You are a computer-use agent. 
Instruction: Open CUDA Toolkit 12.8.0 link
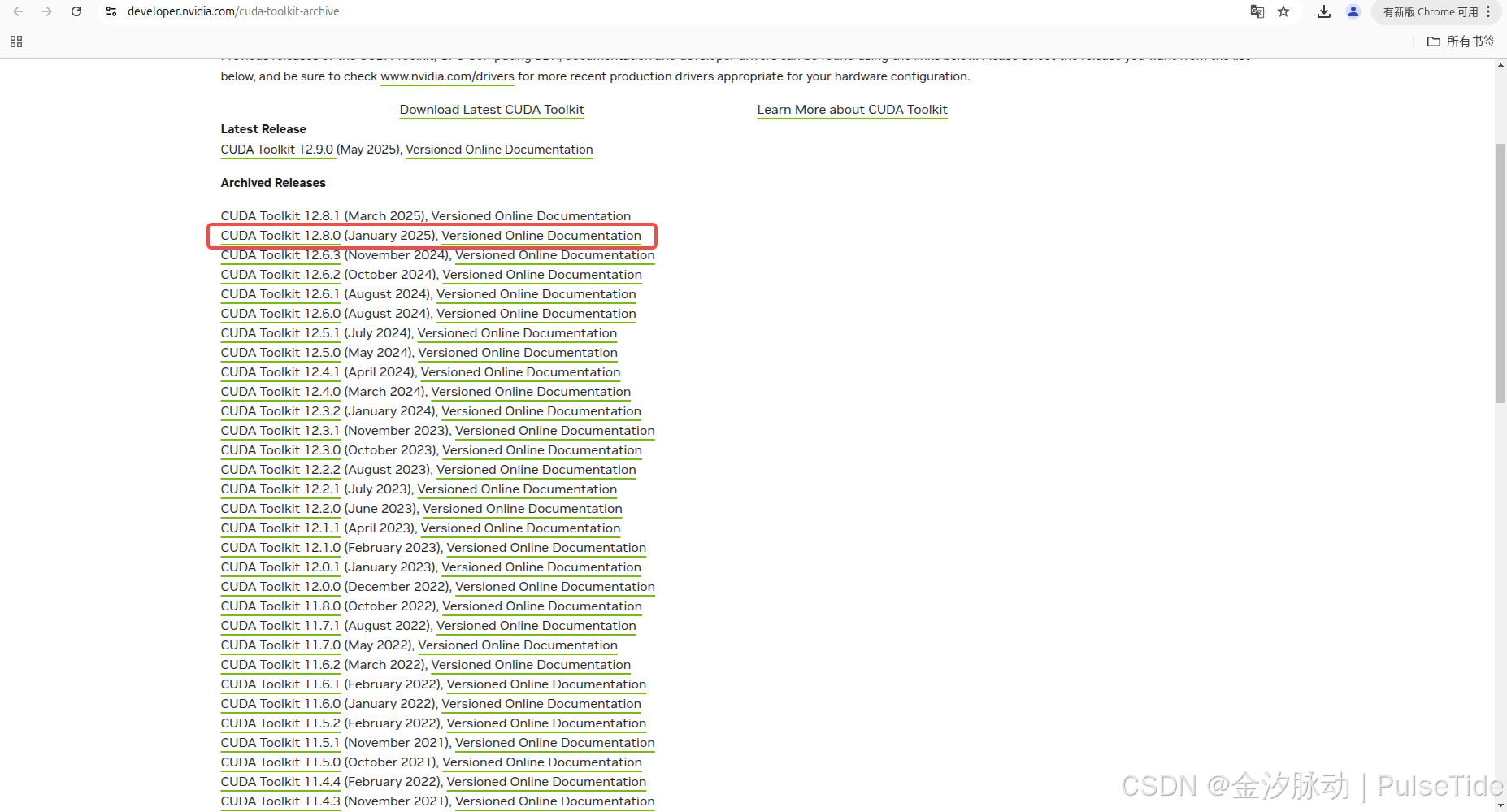[280, 236]
